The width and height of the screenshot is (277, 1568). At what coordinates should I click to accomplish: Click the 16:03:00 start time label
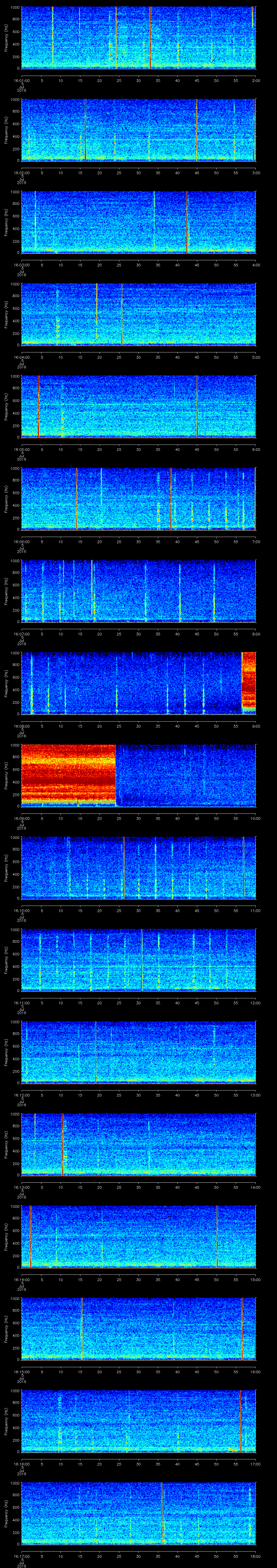(21, 265)
